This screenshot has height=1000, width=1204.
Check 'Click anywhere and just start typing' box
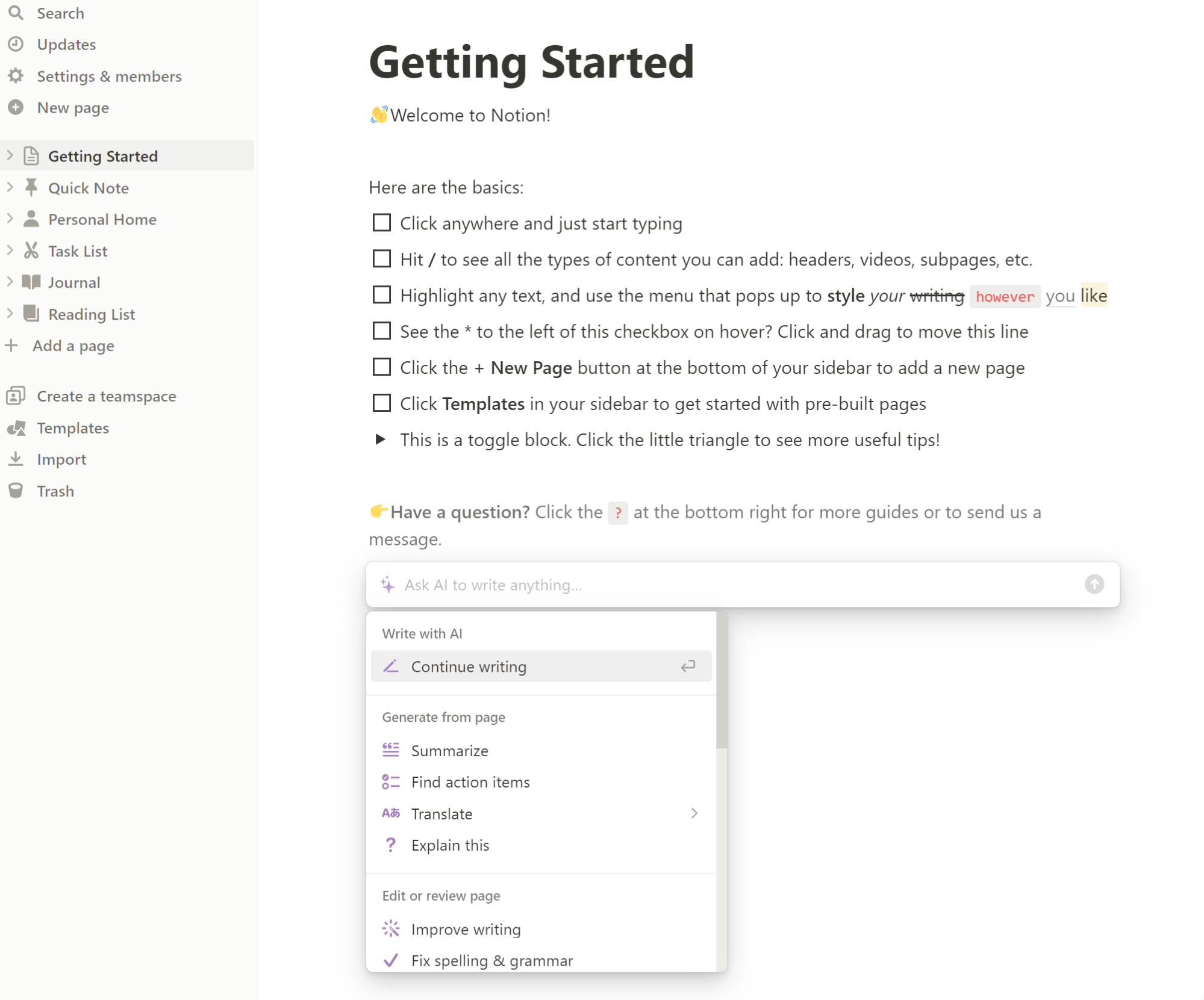(382, 223)
